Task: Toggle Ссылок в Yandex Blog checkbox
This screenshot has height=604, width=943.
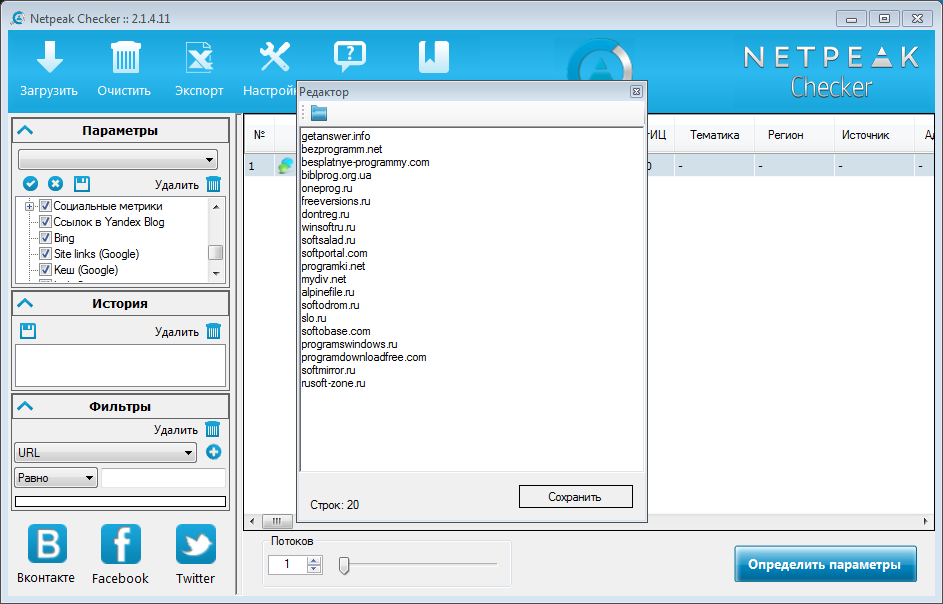Action: click(45, 222)
